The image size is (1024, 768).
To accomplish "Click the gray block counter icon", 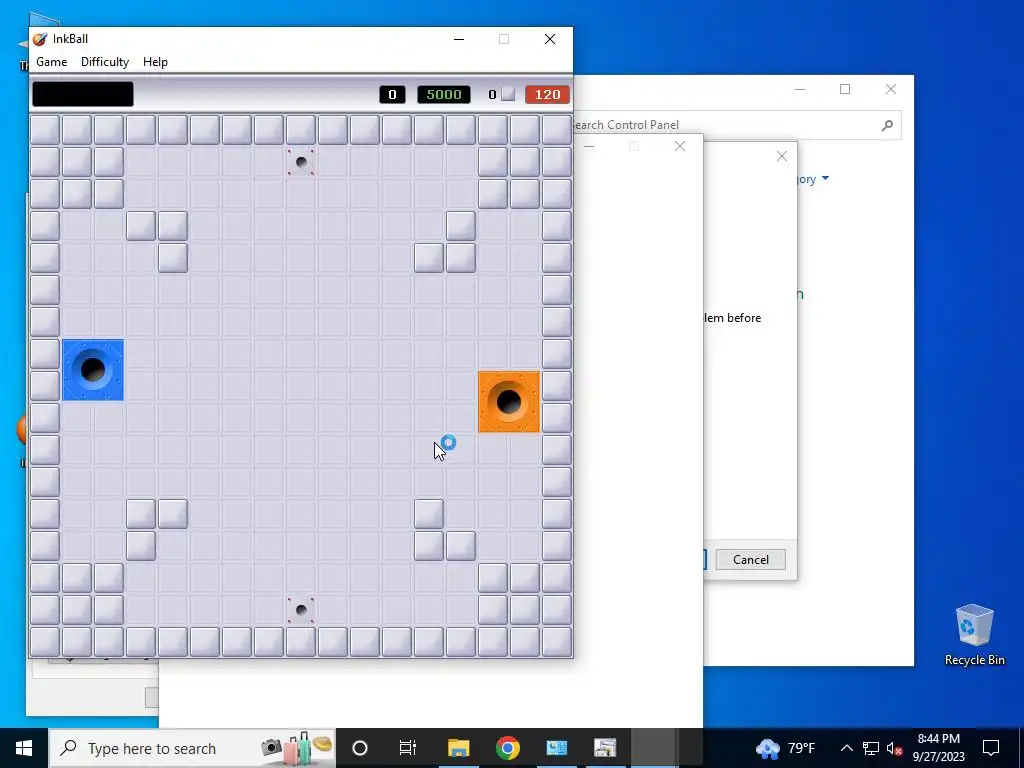I will pos(508,95).
